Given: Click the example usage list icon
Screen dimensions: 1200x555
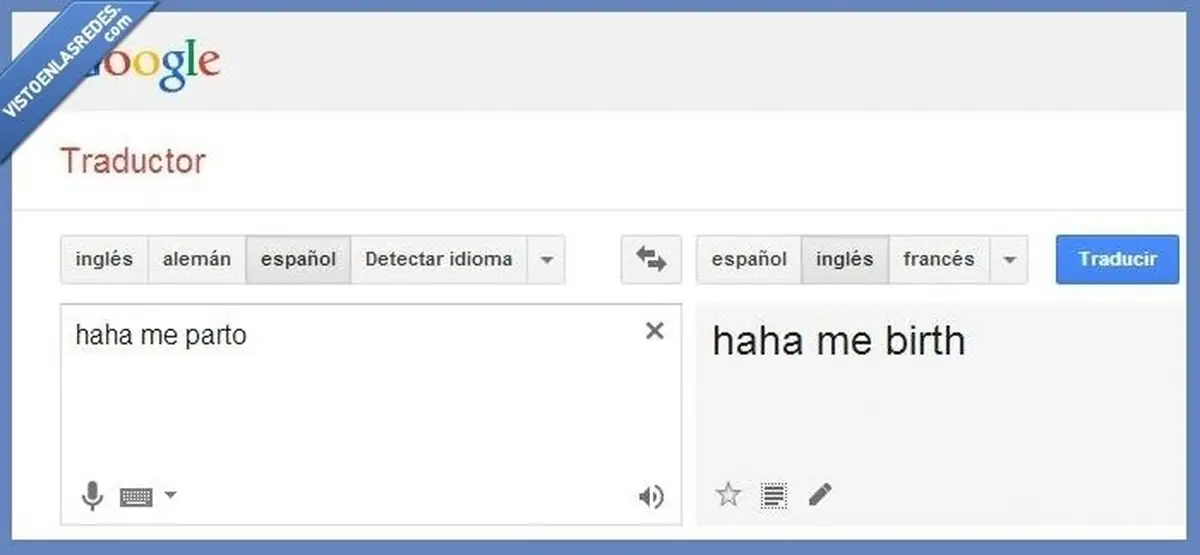Looking at the screenshot, I should tap(774, 494).
